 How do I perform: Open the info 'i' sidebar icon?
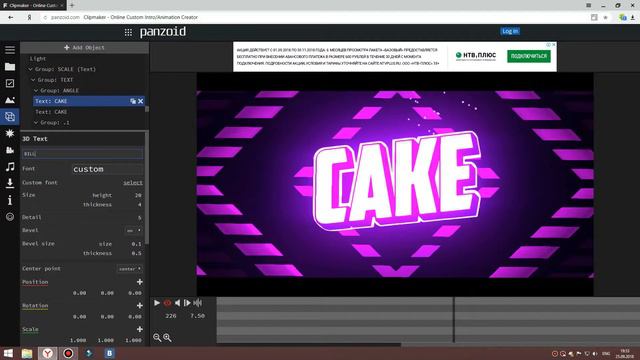pos(10,200)
